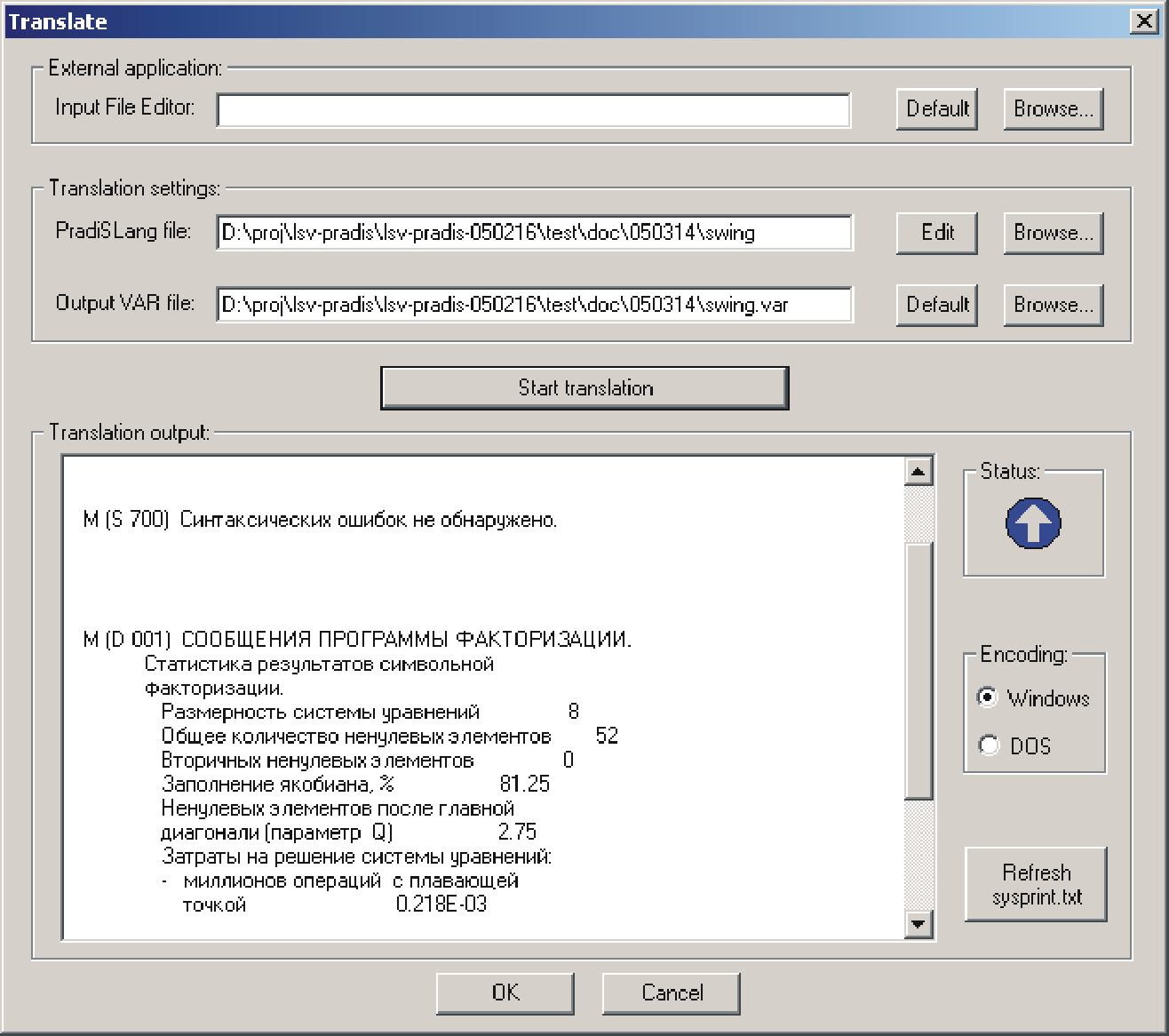The width and height of the screenshot is (1169, 1036).
Task: Browse for the PradiSLang file
Action: (x=1054, y=233)
